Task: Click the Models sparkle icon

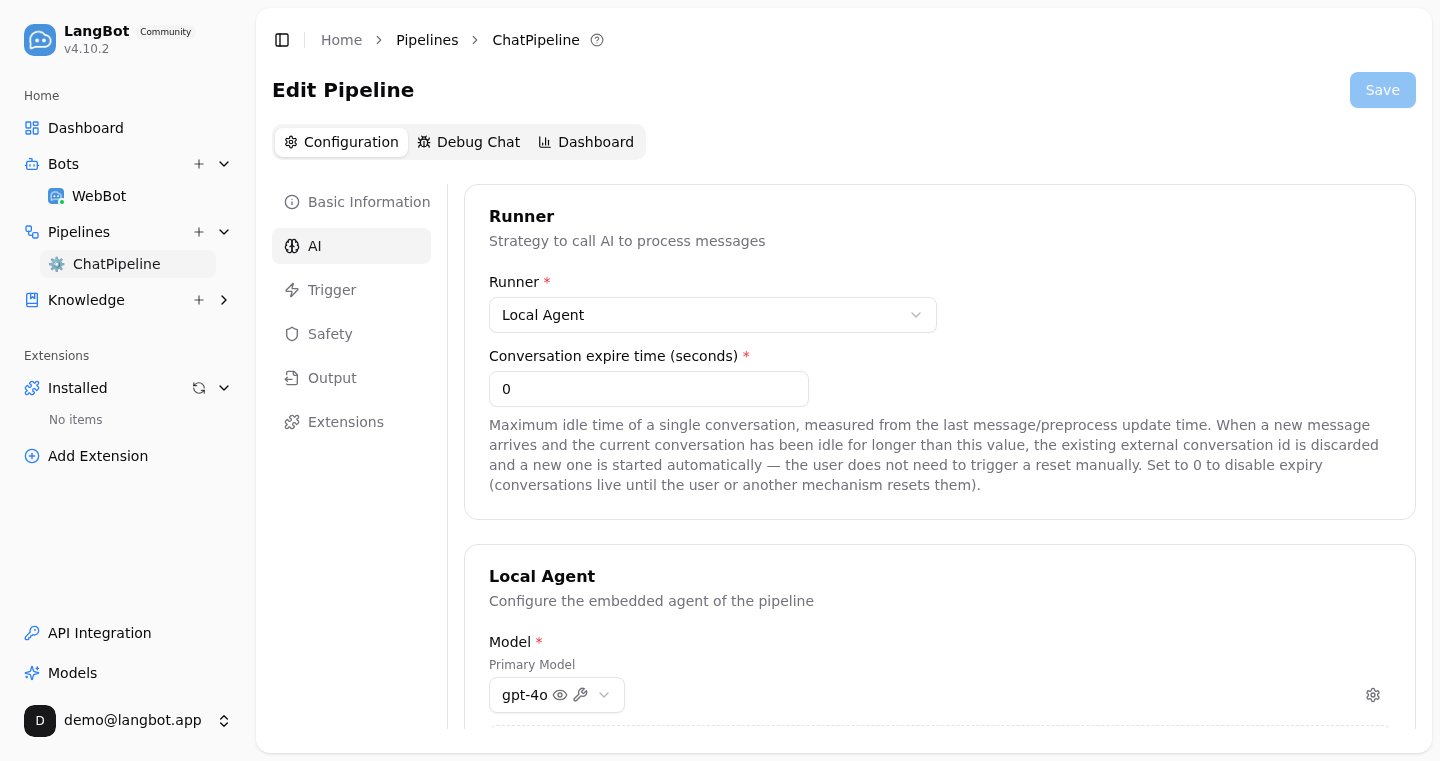Action: pos(32,673)
